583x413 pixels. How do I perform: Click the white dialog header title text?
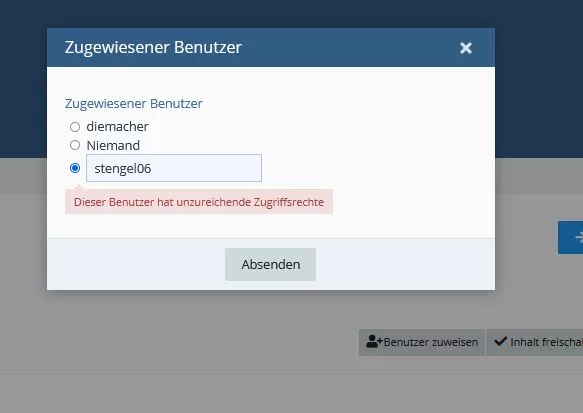[x=153, y=47]
